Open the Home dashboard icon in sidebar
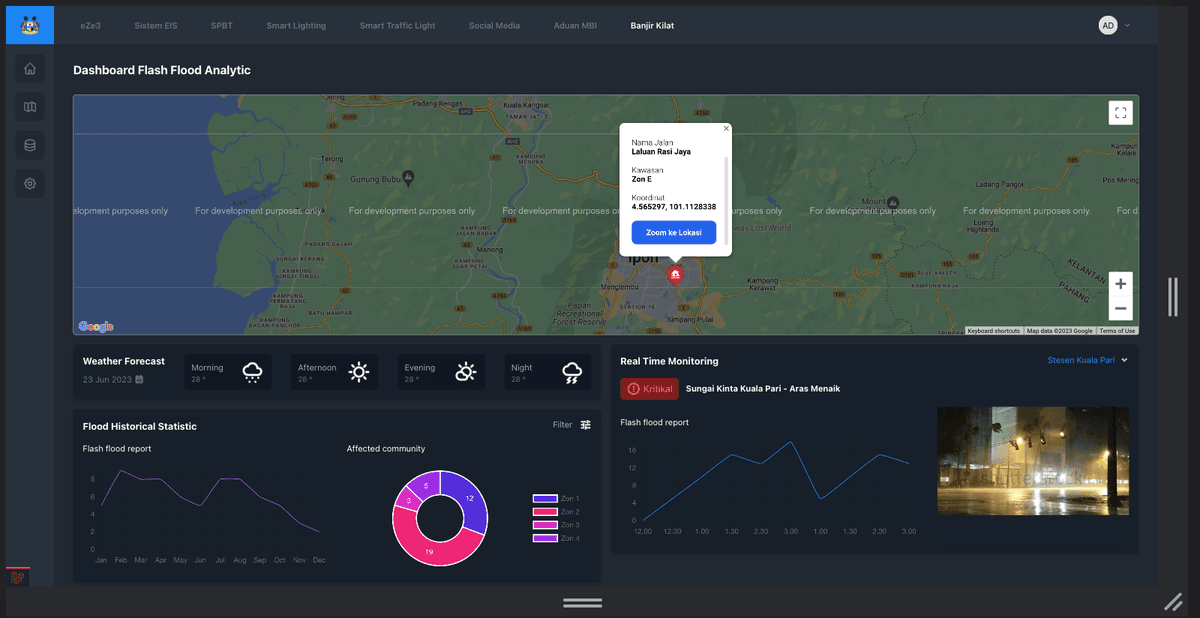Screen dimensions: 1200x618 [x=29, y=68]
